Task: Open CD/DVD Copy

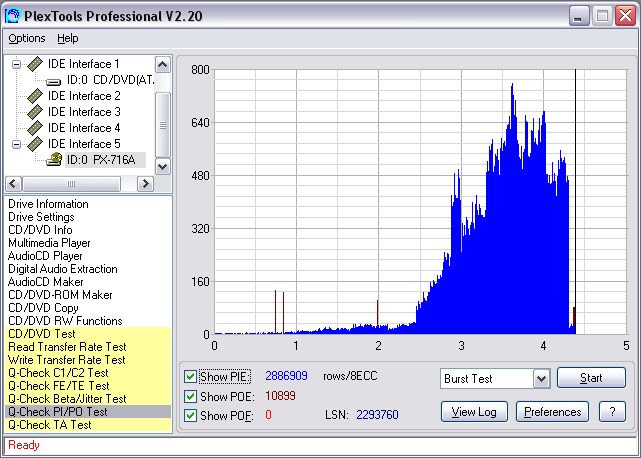Action: point(43,308)
